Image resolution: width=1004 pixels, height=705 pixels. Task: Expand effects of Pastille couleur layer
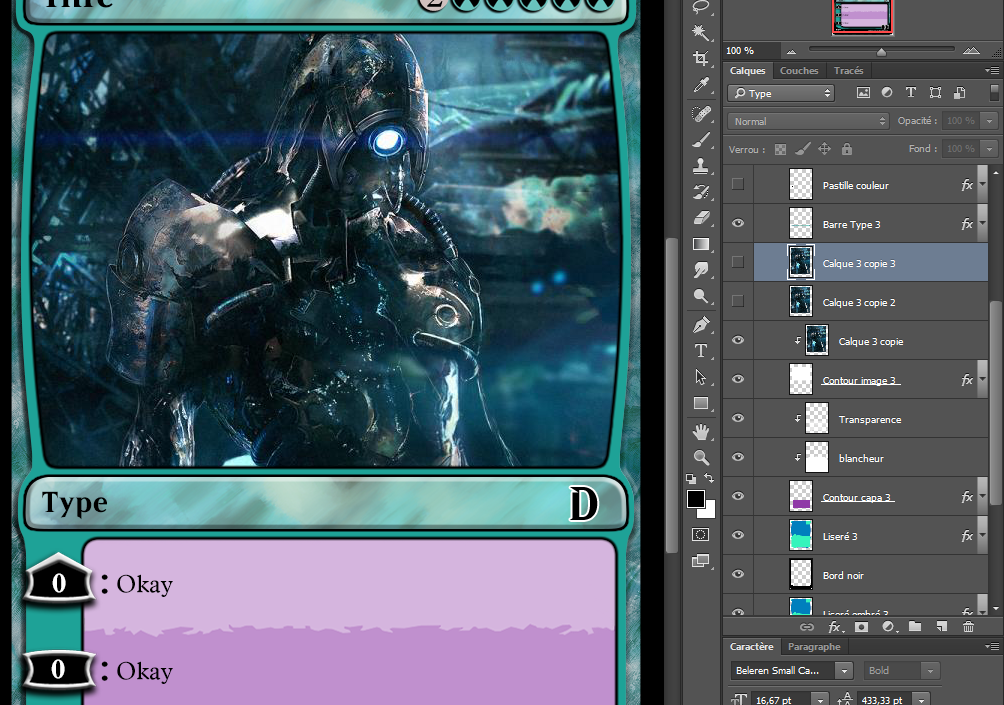(x=983, y=185)
